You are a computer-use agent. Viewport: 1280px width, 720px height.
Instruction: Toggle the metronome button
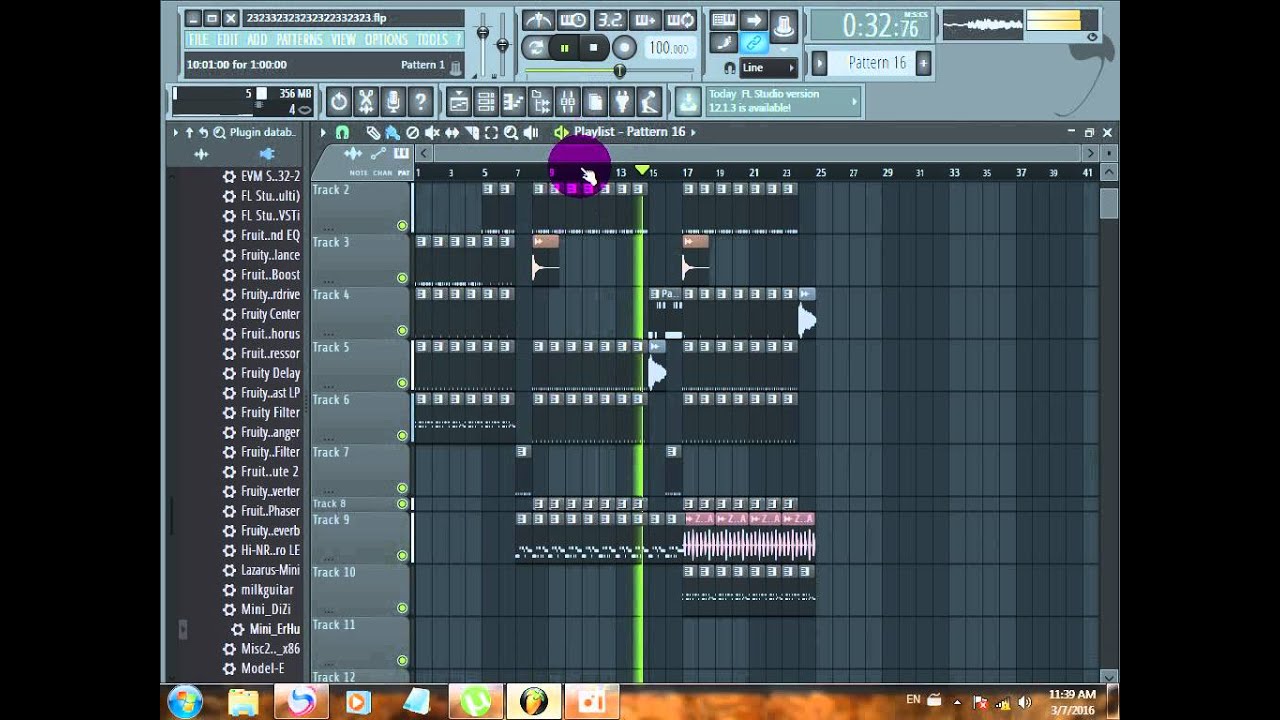(538, 20)
